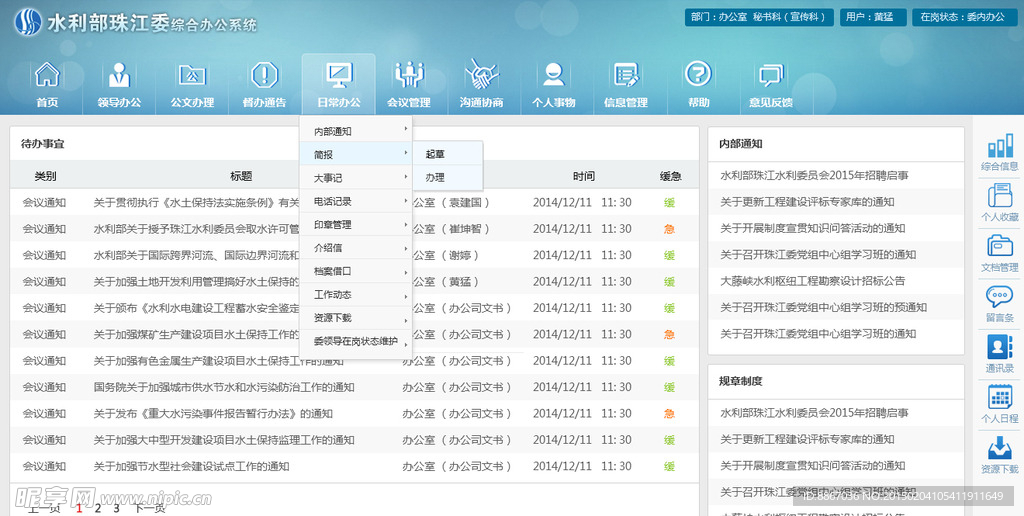The width and height of the screenshot is (1024, 516).
Task: Expand 工作动态 menu item
Action: [x=356, y=295]
